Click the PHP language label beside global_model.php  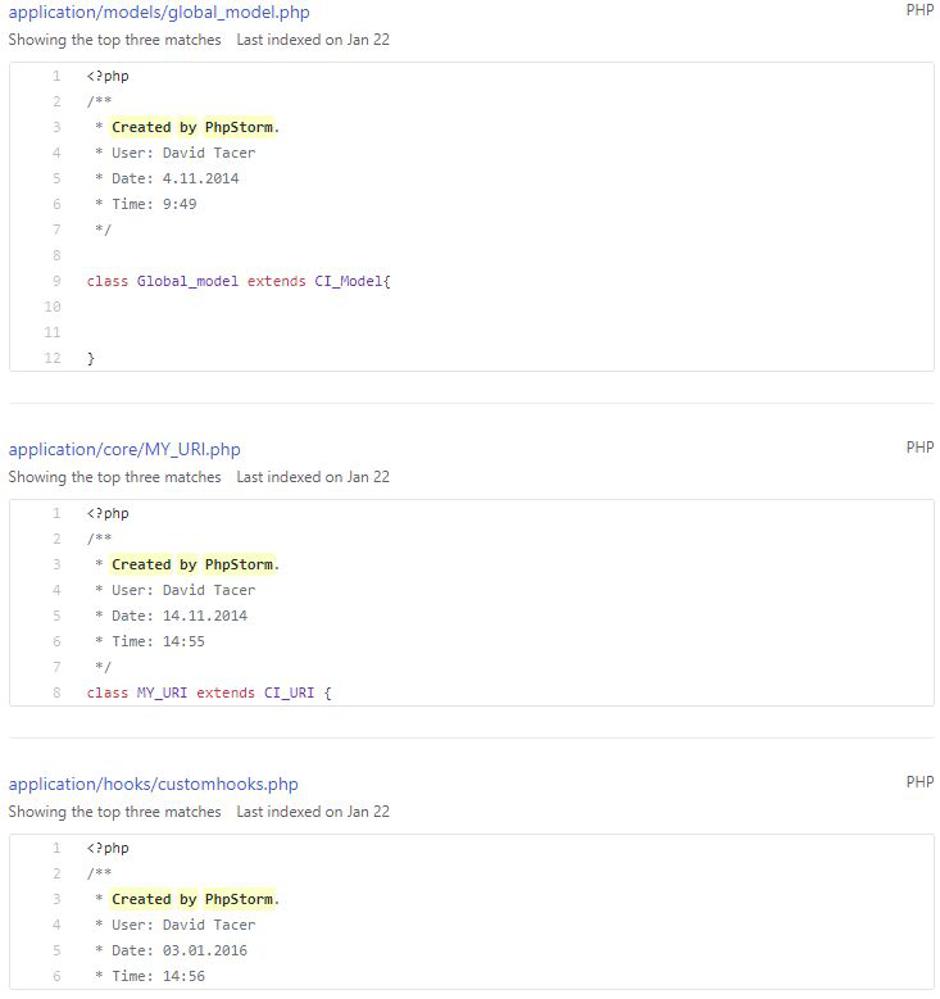(x=919, y=11)
